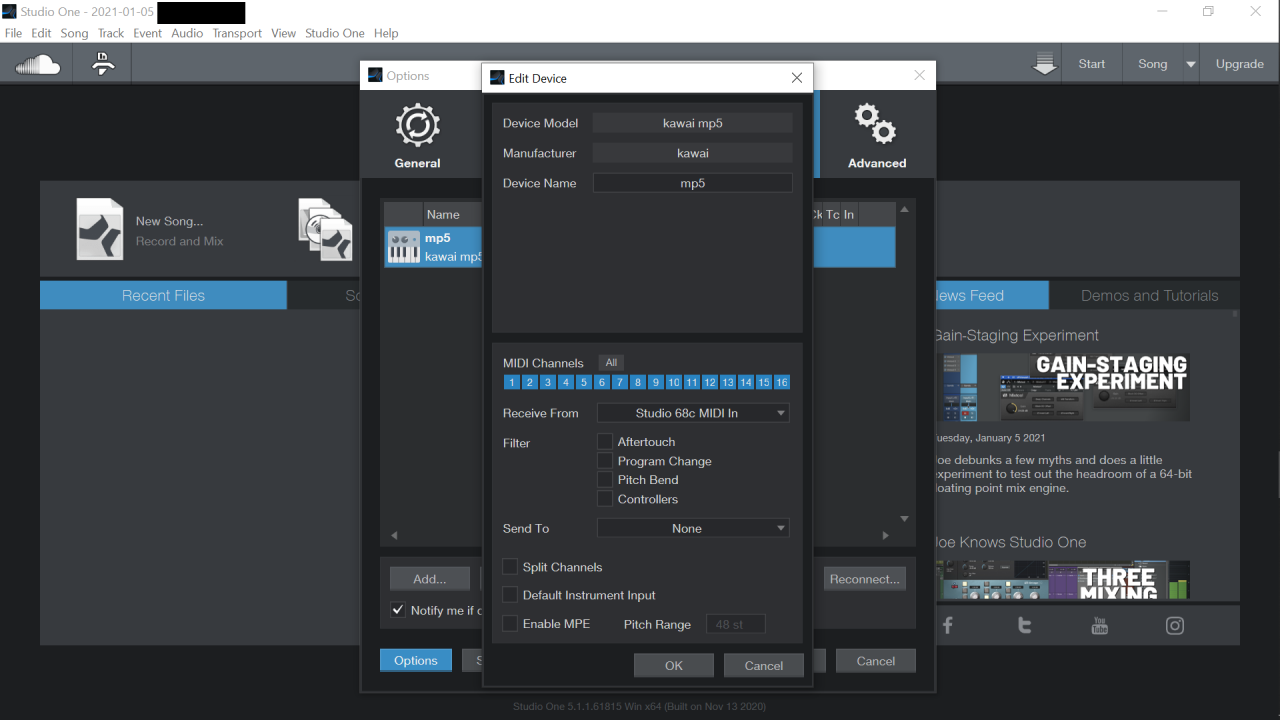Open the Studio One menu
Viewport: 1280px width, 720px height.
tap(335, 33)
